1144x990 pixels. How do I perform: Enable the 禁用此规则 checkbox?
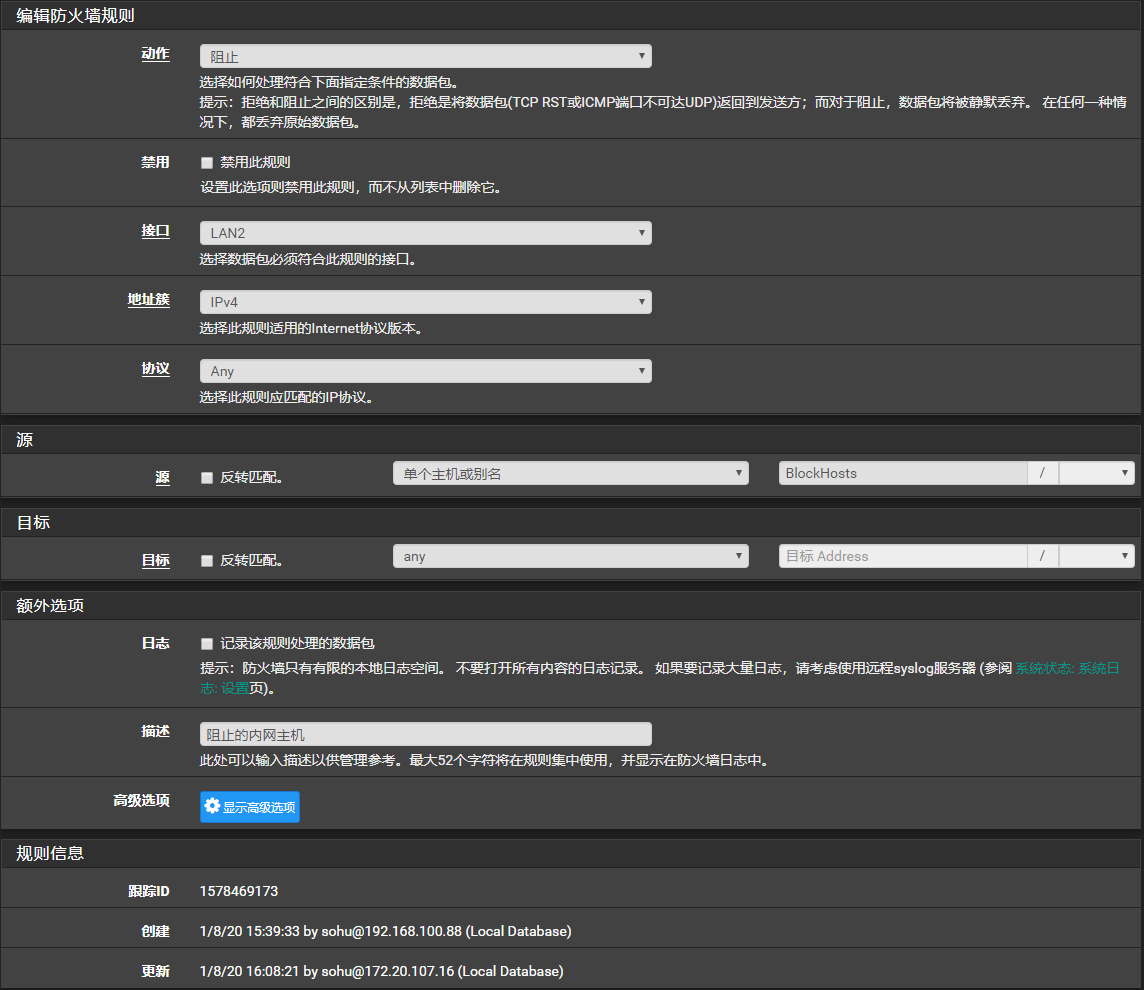point(208,162)
